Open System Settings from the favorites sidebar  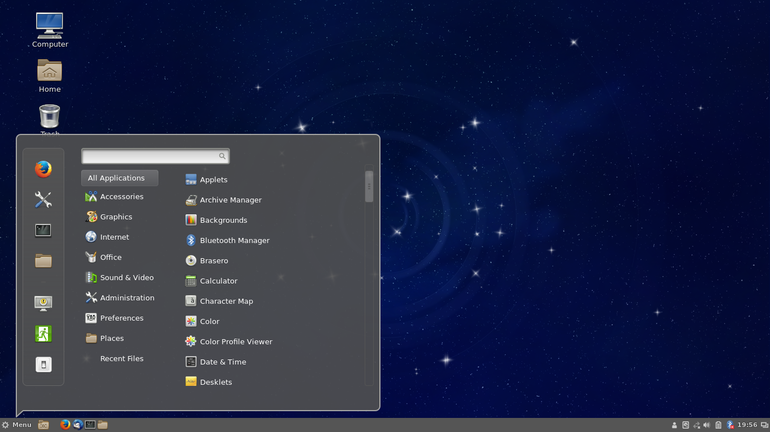coord(43,200)
